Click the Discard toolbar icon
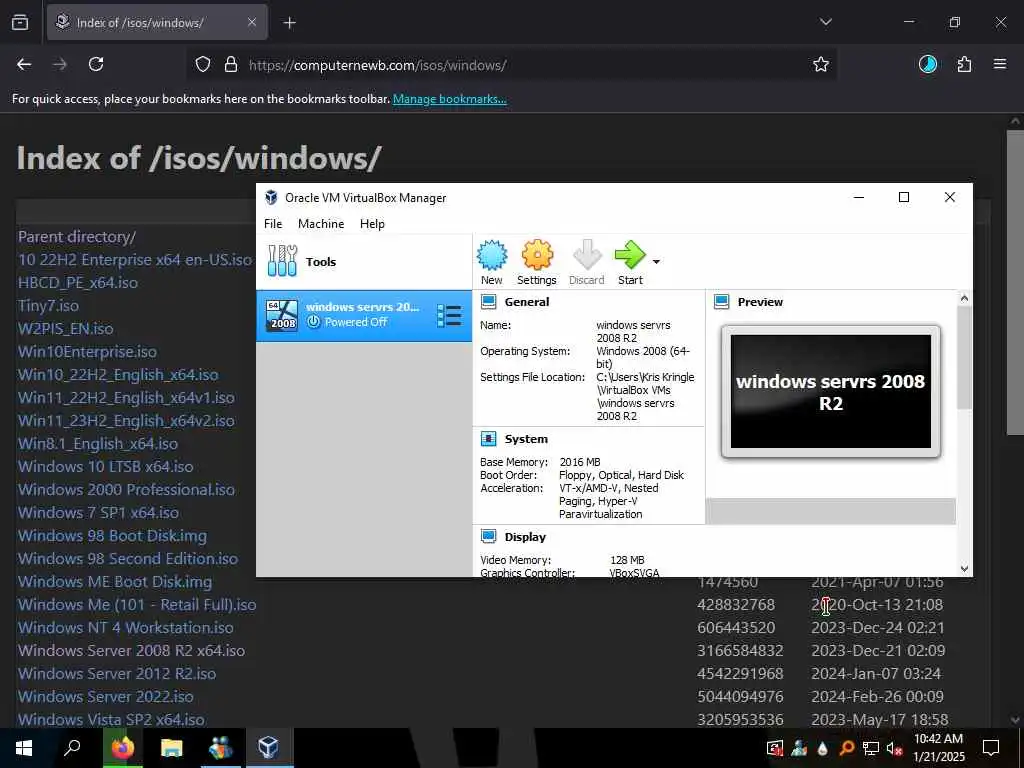This screenshot has height=768, width=1024. tap(586, 262)
